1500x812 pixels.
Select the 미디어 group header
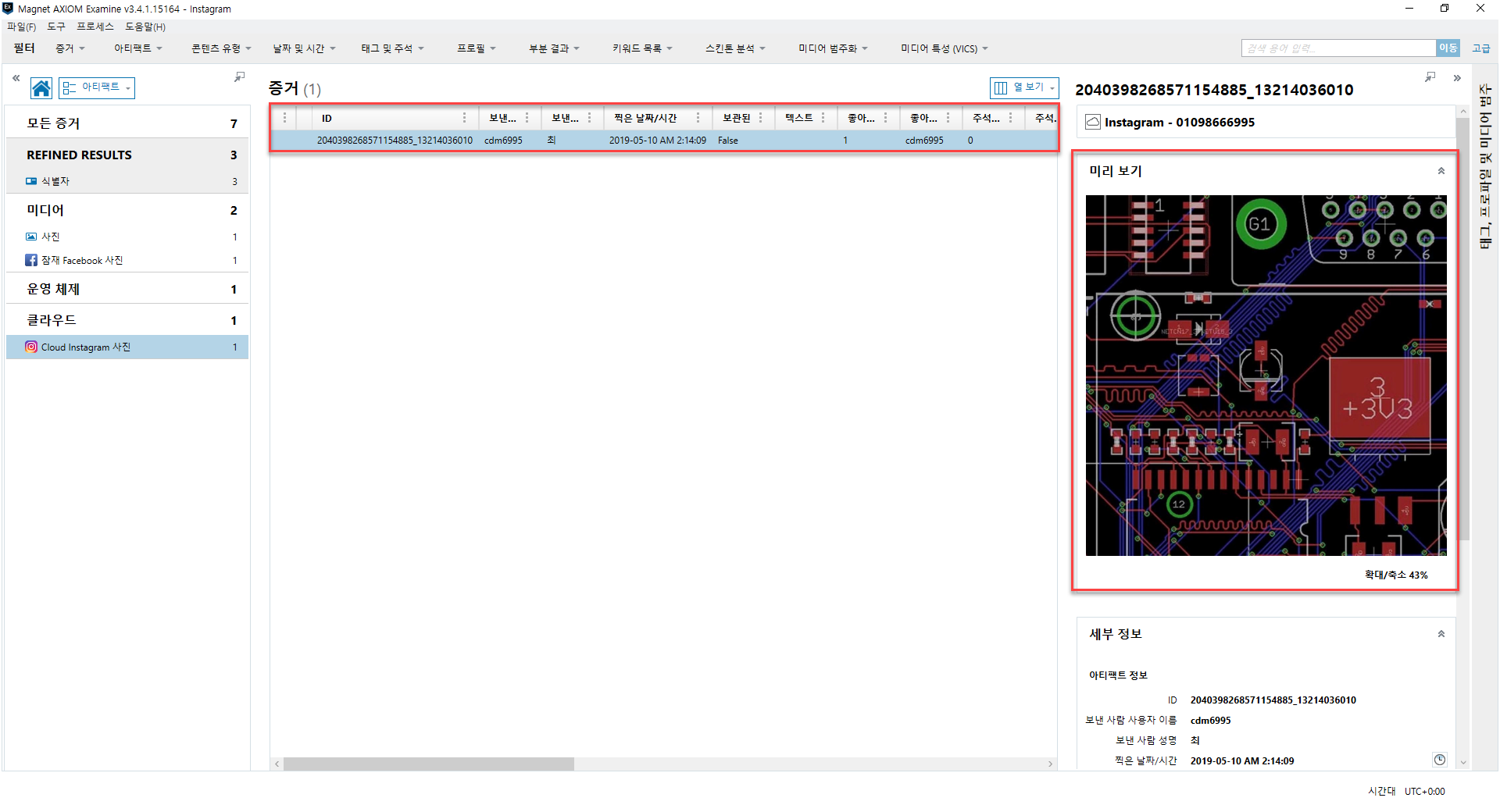[x=127, y=210]
